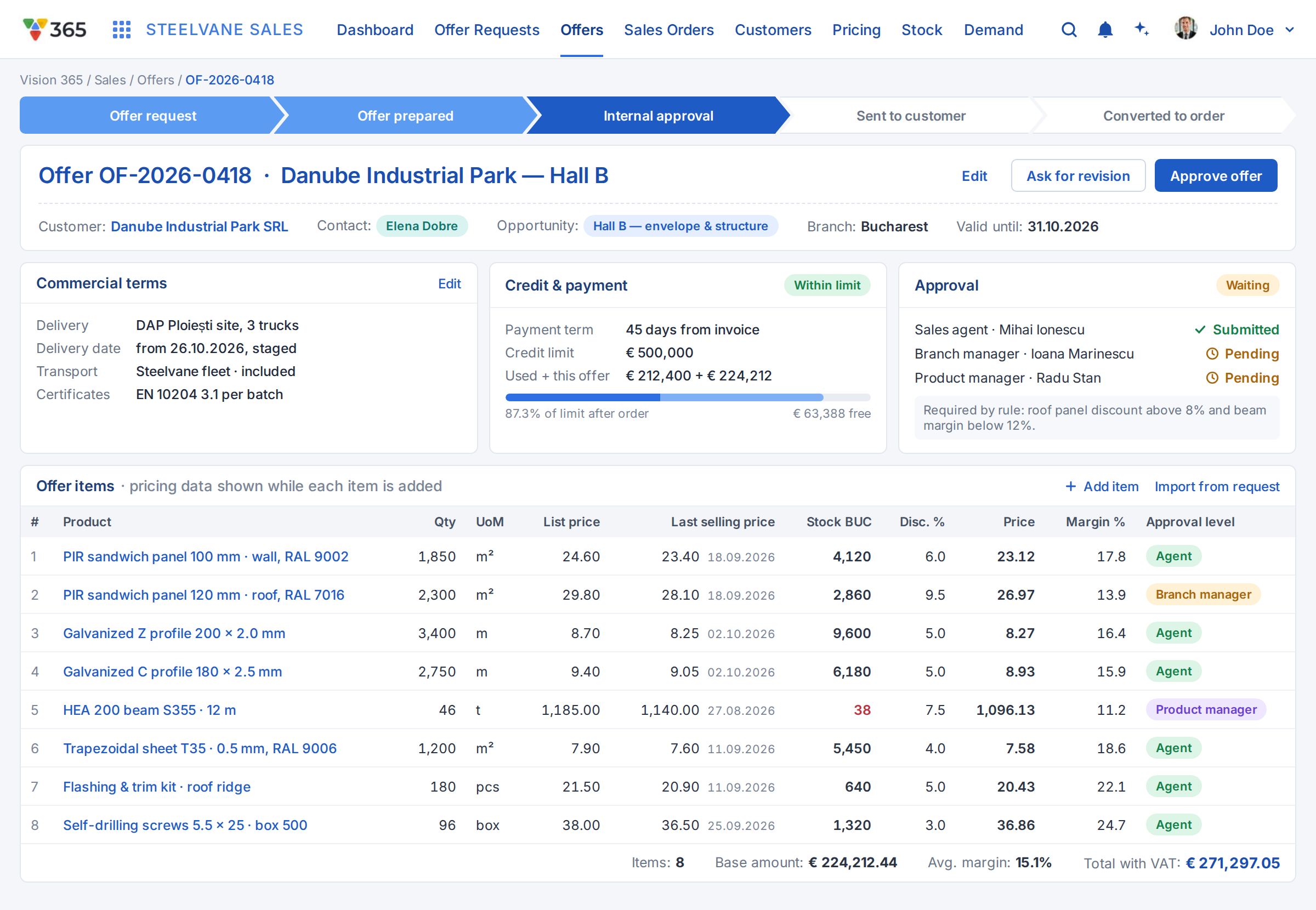Open notifications bell icon
The width and height of the screenshot is (1316, 910).
click(x=1105, y=30)
